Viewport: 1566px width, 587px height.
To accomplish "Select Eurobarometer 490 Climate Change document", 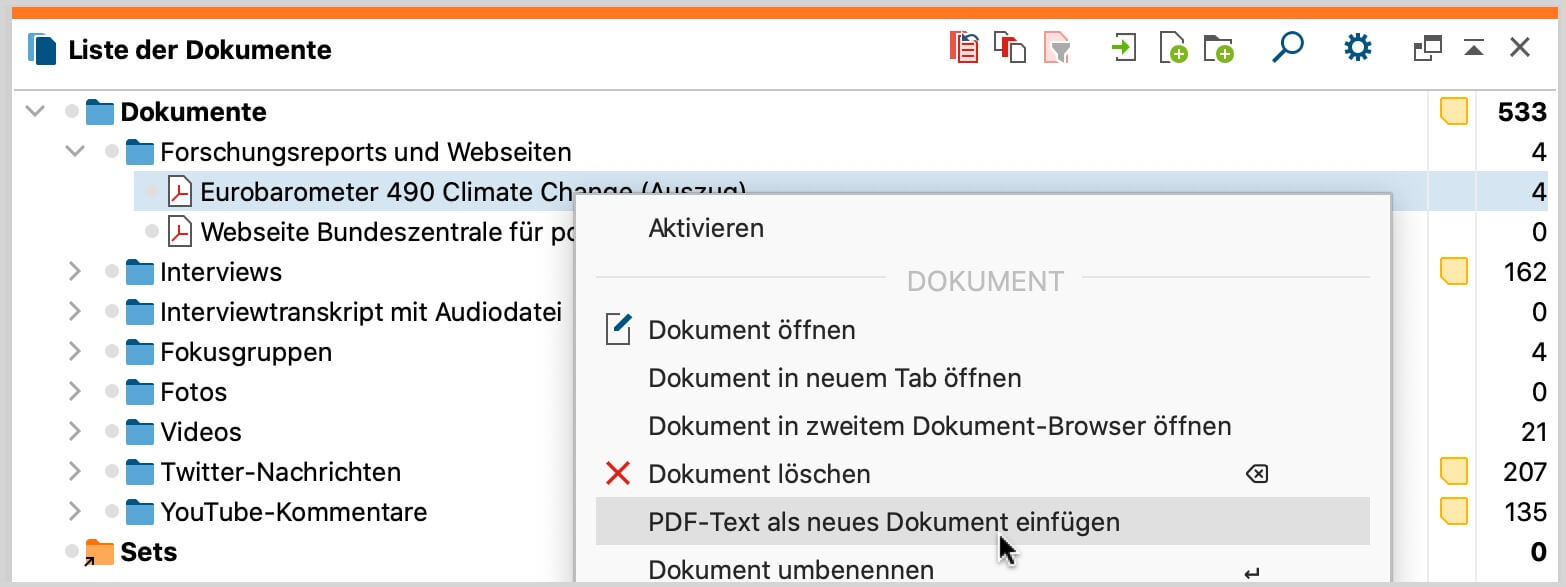I will (x=474, y=191).
